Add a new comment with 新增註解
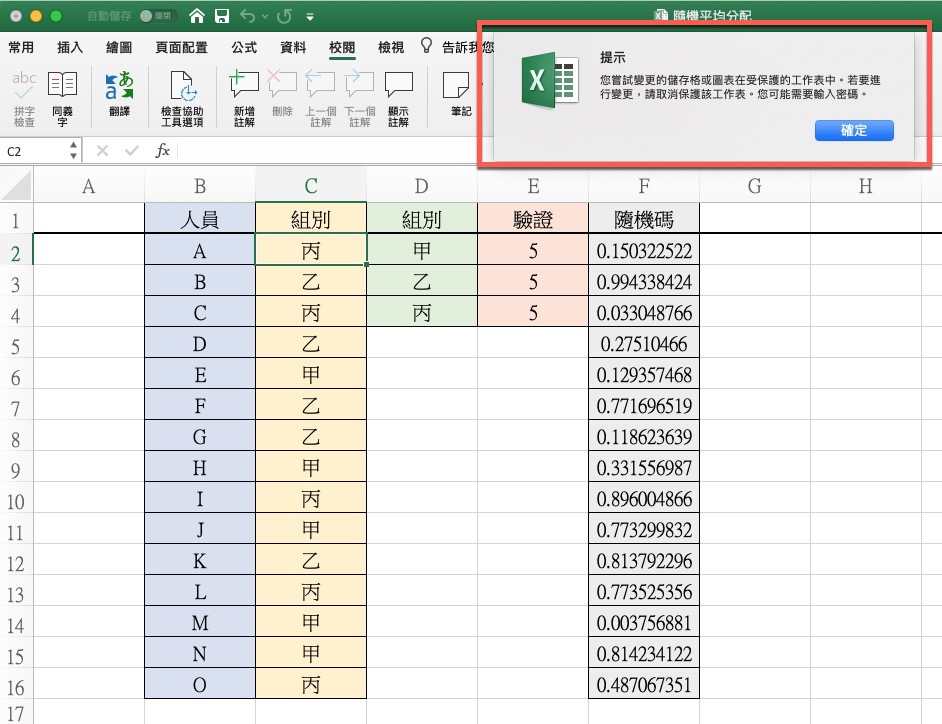This screenshot has width=942, height=724. (244, 86)
